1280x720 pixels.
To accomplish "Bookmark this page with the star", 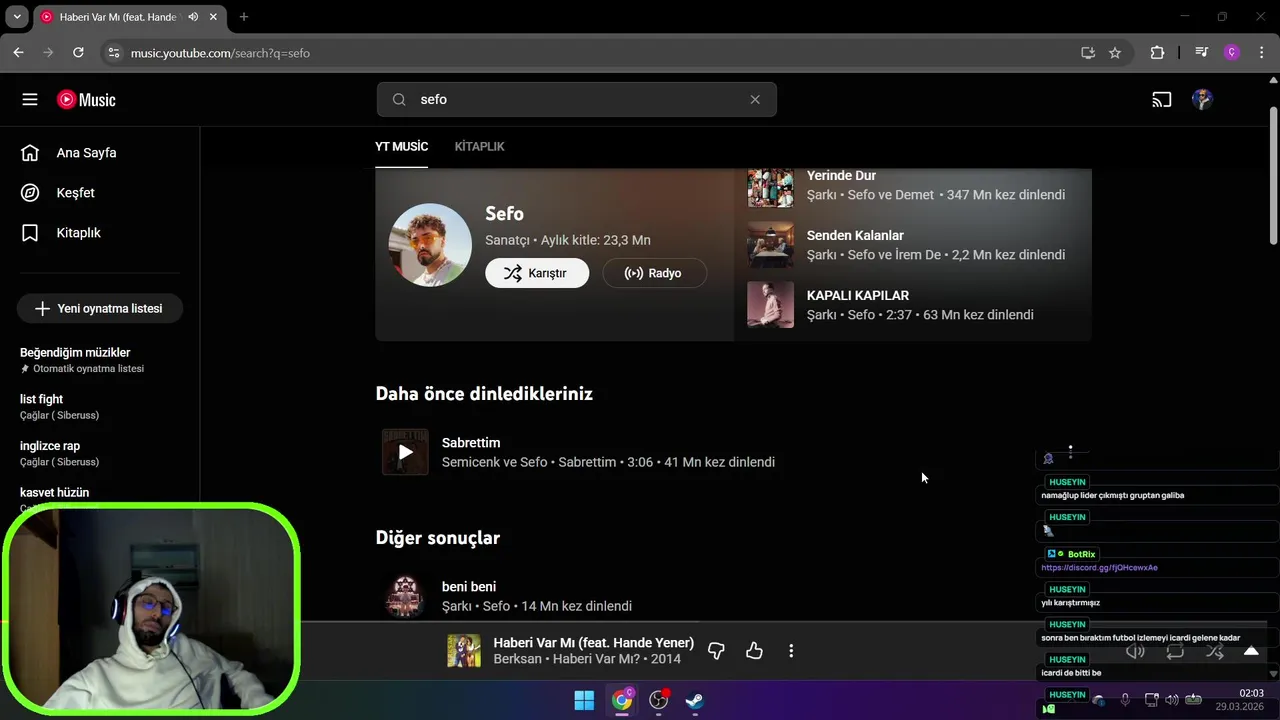I will coord(1115,53).
